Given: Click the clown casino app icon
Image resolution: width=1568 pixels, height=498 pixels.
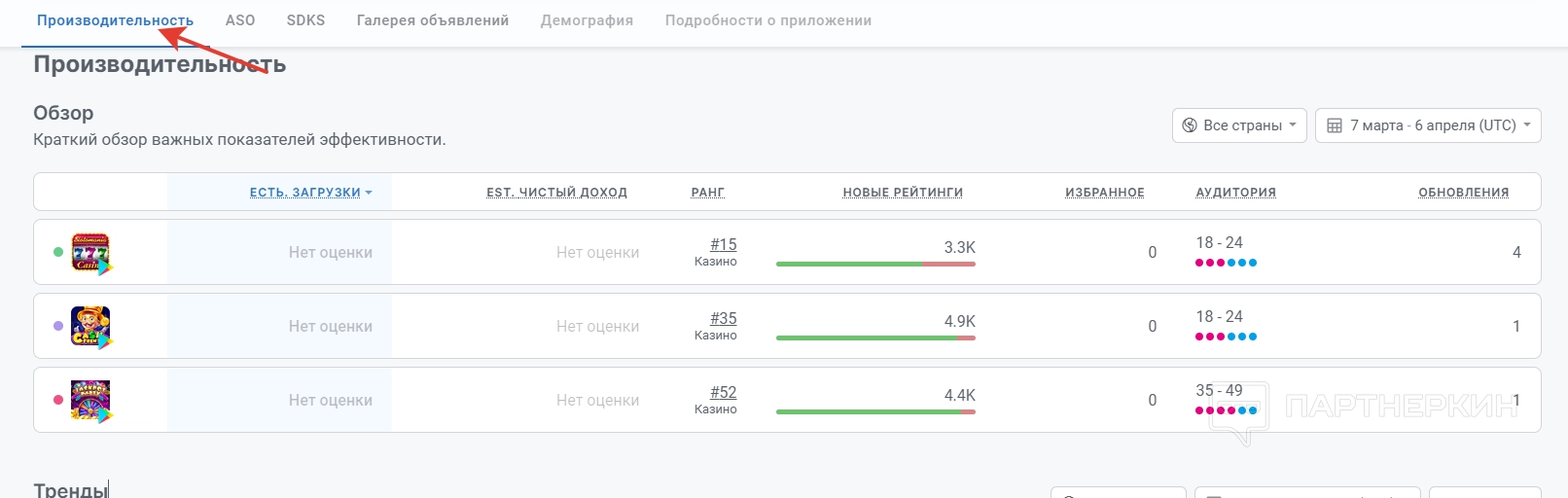Looking at the screenshot, I should (90, 327).
